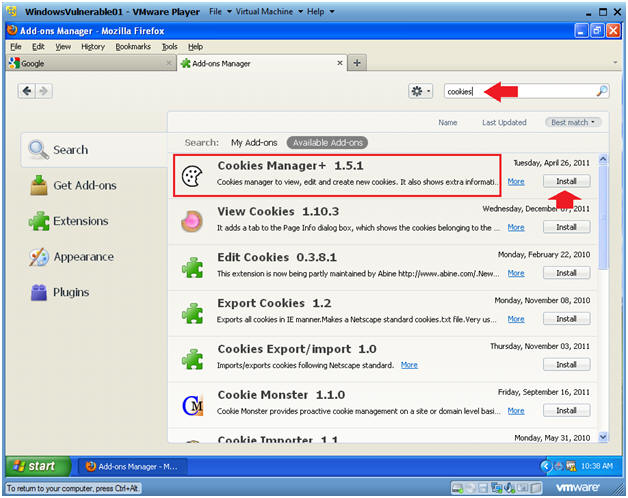Open Firefox Tools menu

(x=169, y=47)
